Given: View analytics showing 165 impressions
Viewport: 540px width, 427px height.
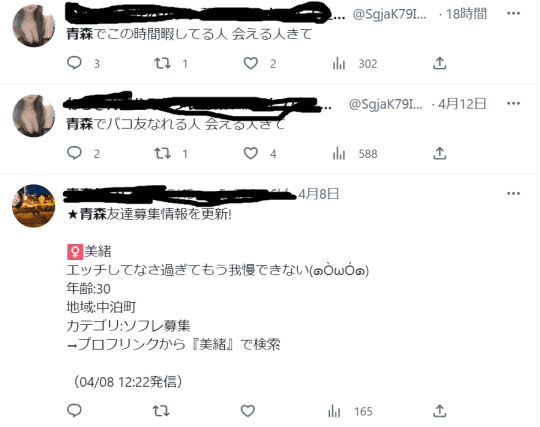Looking at the screenshot, I should click(350, 412).
